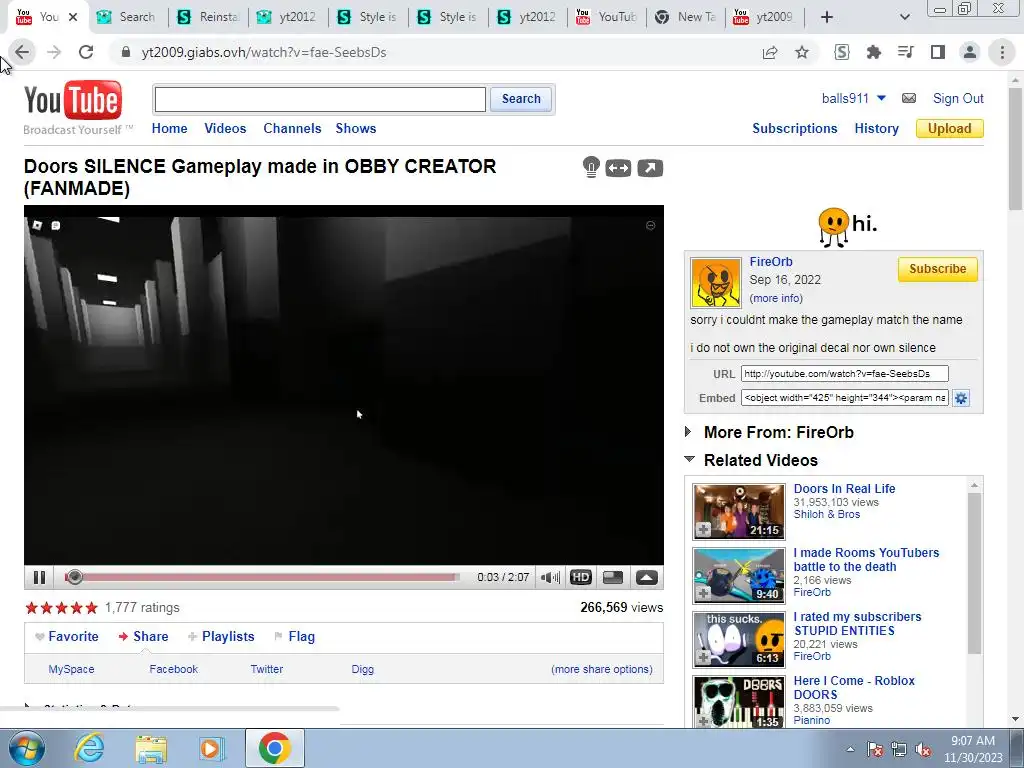
Task: Click the pop-up arrow button in player
Action: (x=647, y=577)
